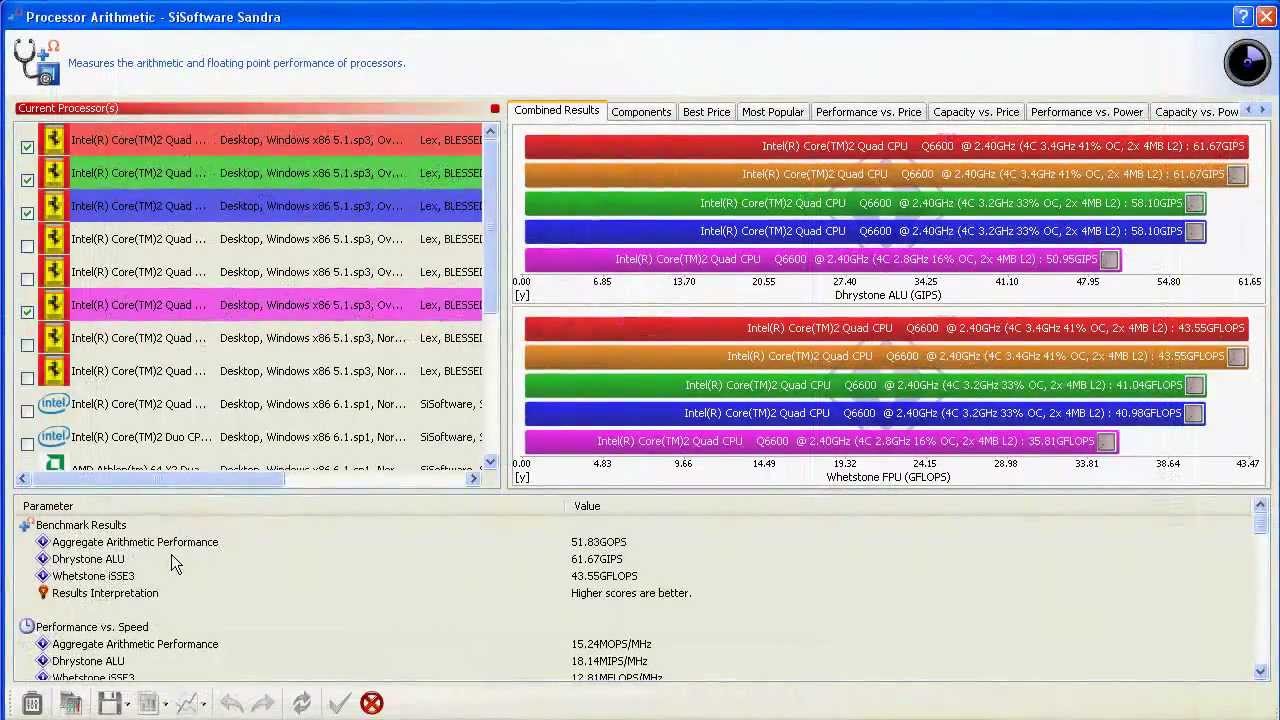Screen dimensions: 1280x720
Task: Open help with the question mark button
Action: (1242, 16)
